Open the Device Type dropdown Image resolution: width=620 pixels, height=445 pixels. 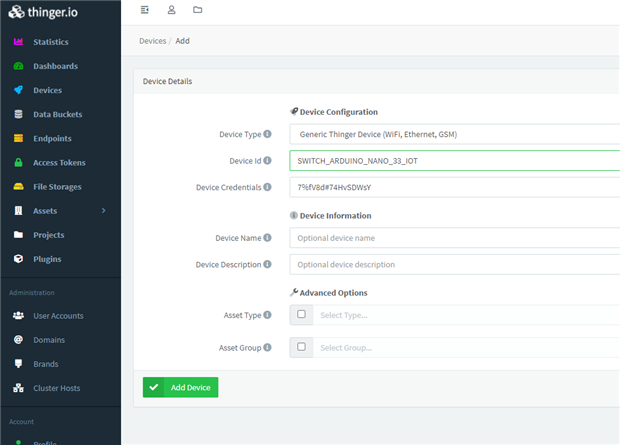(x=455, y=134)
